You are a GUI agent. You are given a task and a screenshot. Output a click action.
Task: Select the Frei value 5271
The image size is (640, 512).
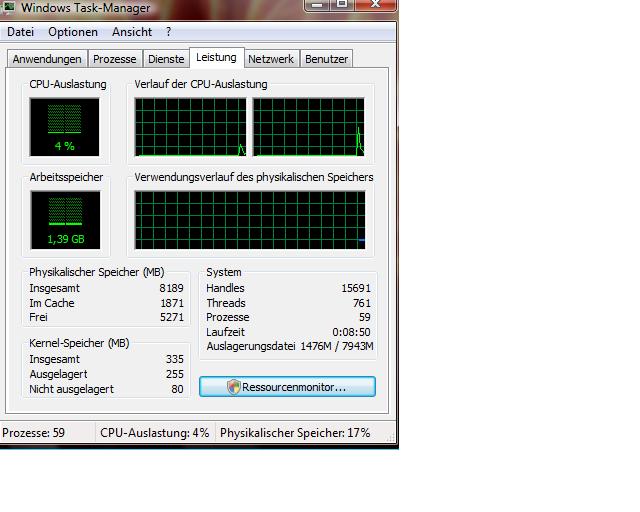[172, 317]
